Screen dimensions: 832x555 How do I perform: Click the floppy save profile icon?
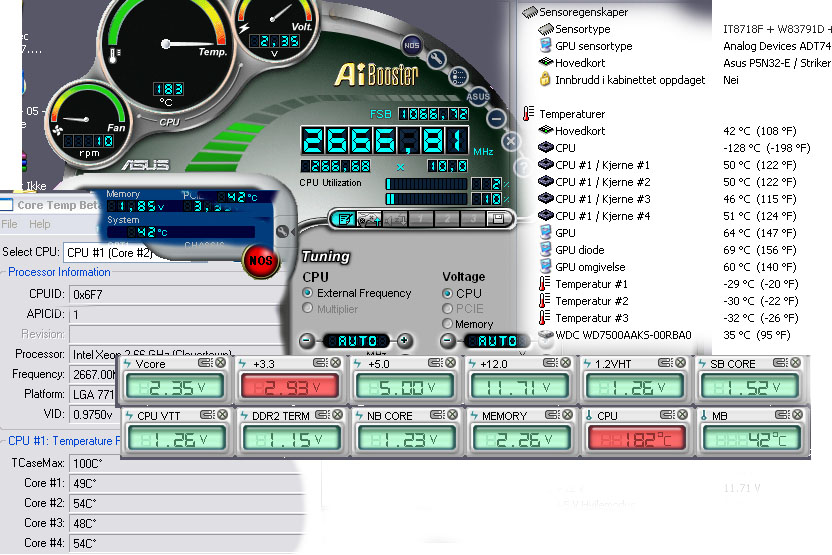pyautogui.click(x=497, y=219)
